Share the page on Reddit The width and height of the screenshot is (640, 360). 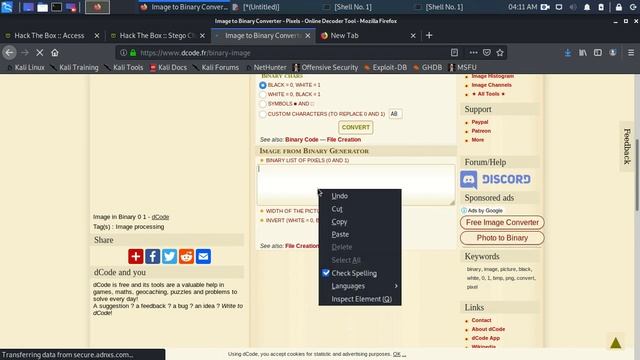pos(187,256)
